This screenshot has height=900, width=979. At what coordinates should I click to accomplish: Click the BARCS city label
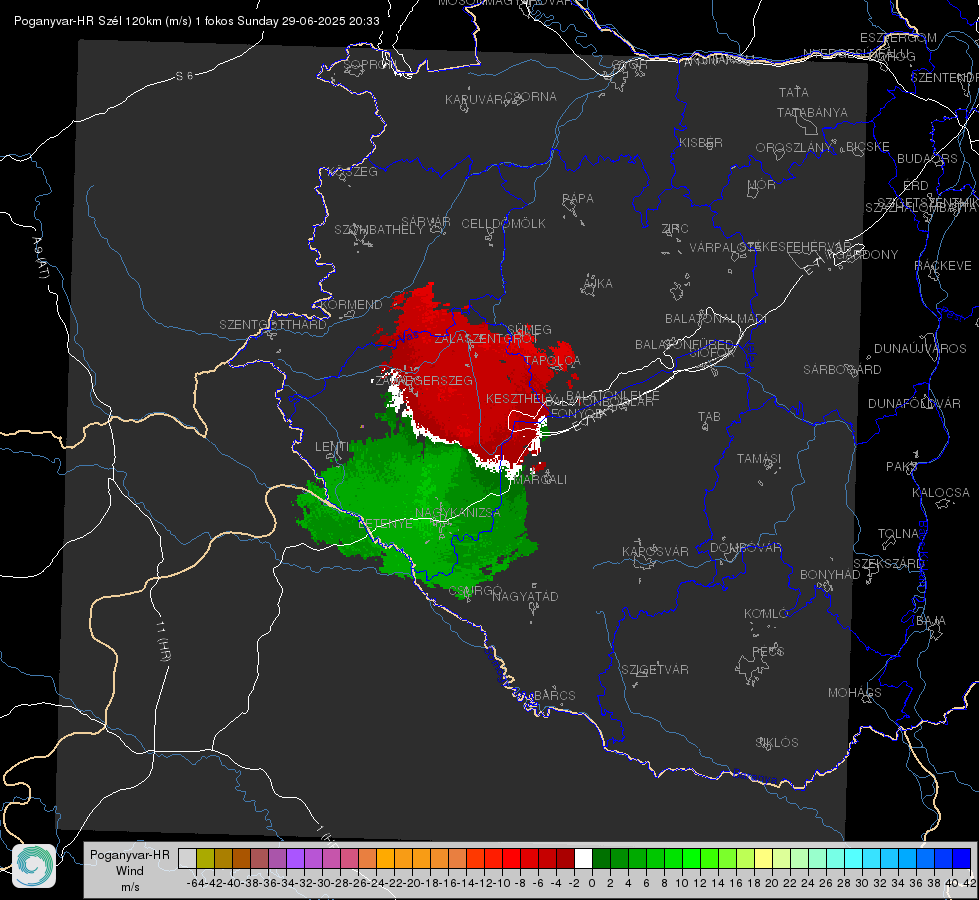[x=555, y=696]
